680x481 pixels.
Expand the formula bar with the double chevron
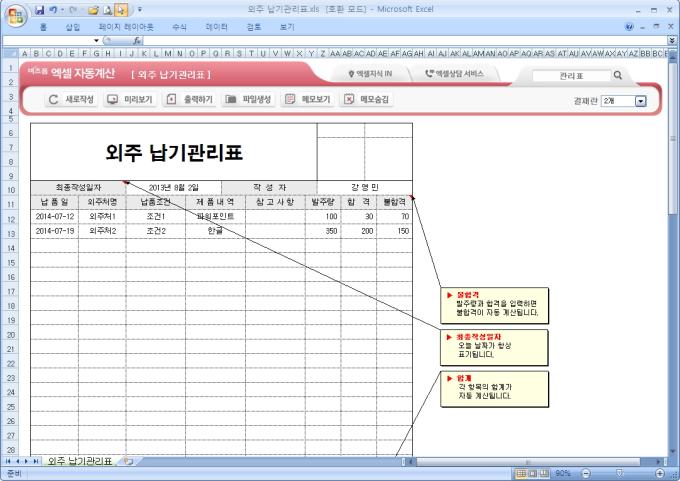tap(672, 41)
